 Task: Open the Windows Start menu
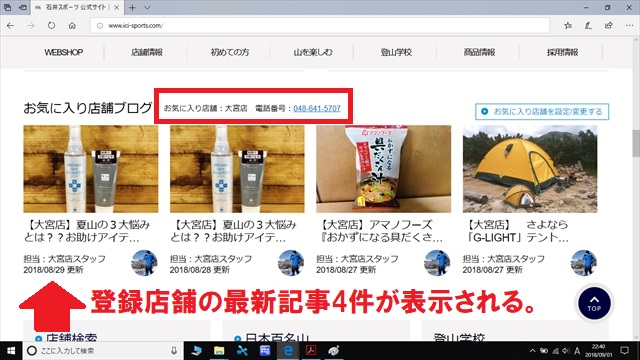coord(11,351)
